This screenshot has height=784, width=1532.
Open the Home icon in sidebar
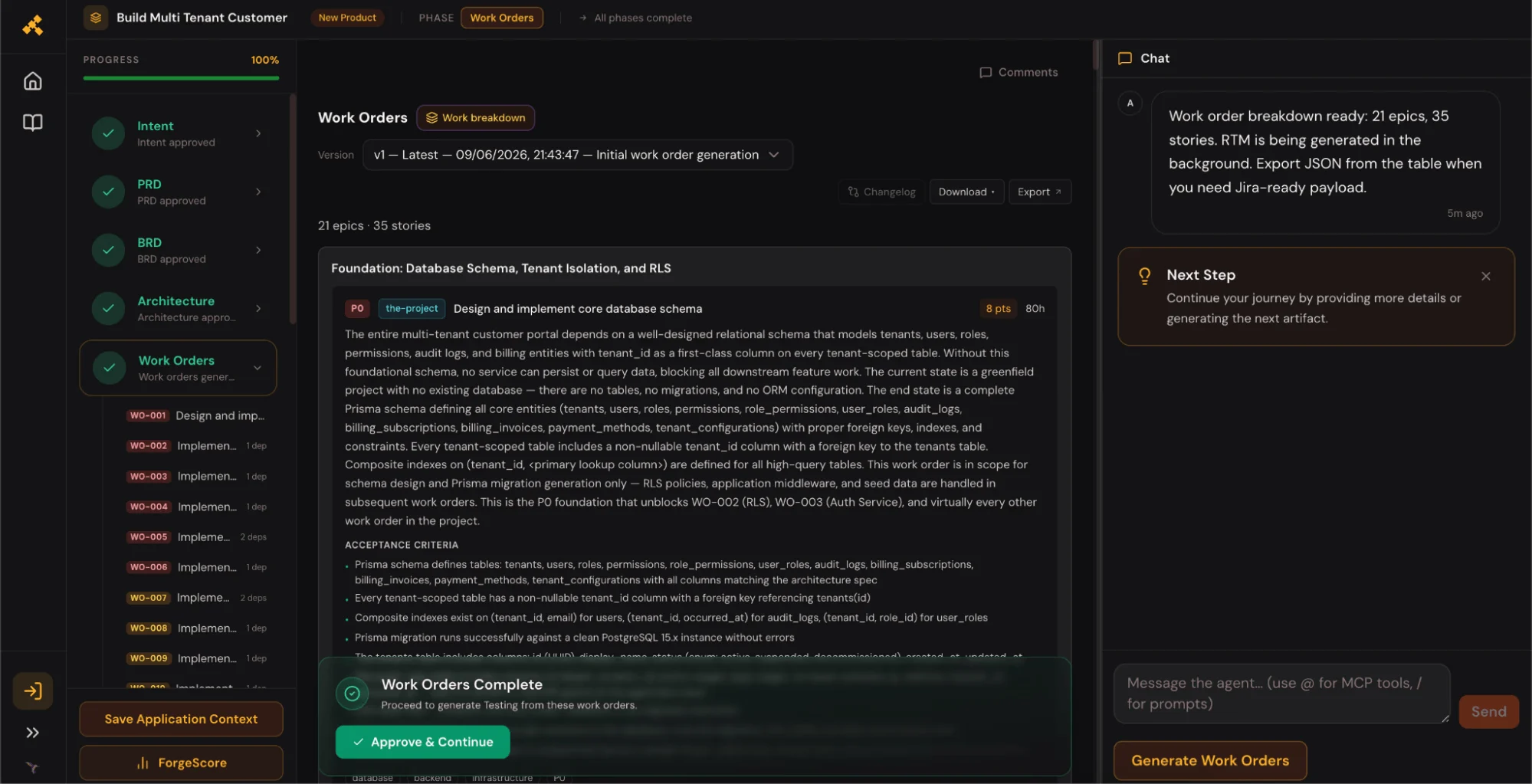coord(32,81)
